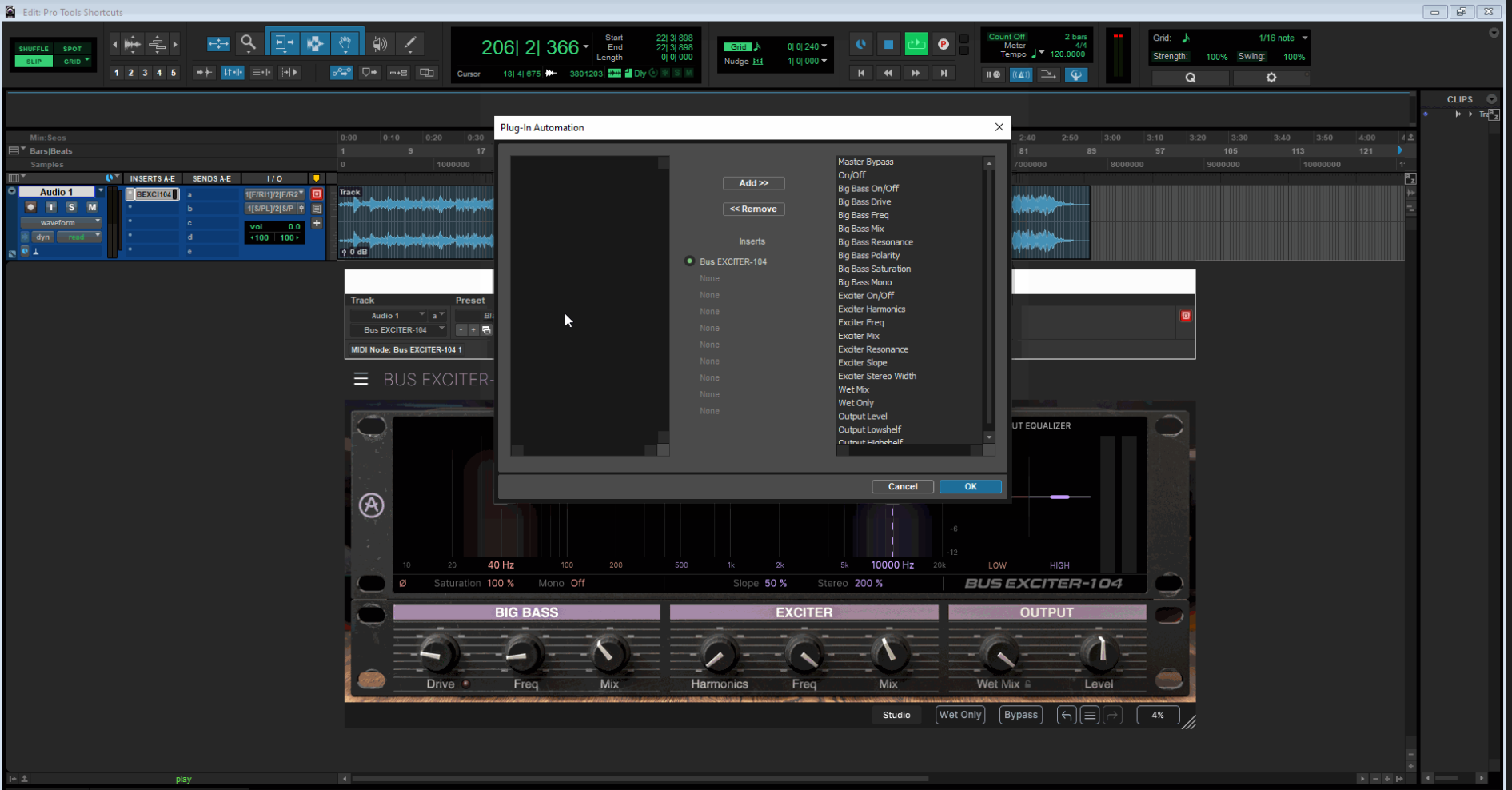This screenshot has height=790, width=1512.
Task: Select the Scrubber speaker tool
Action: click(380, 44)
